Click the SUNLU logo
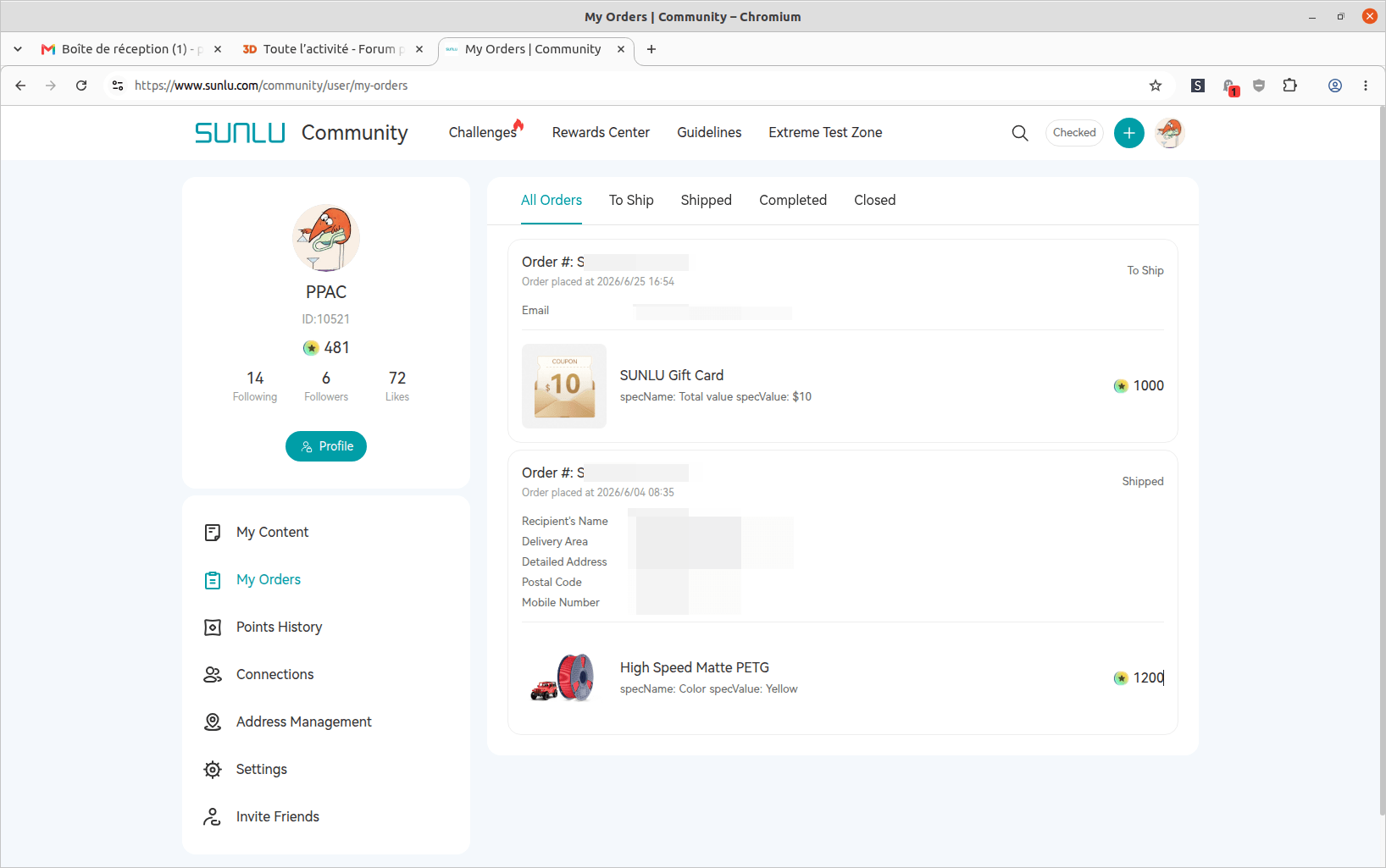The width and height of the screenshot is (1386, 868). tap(240, 133)
